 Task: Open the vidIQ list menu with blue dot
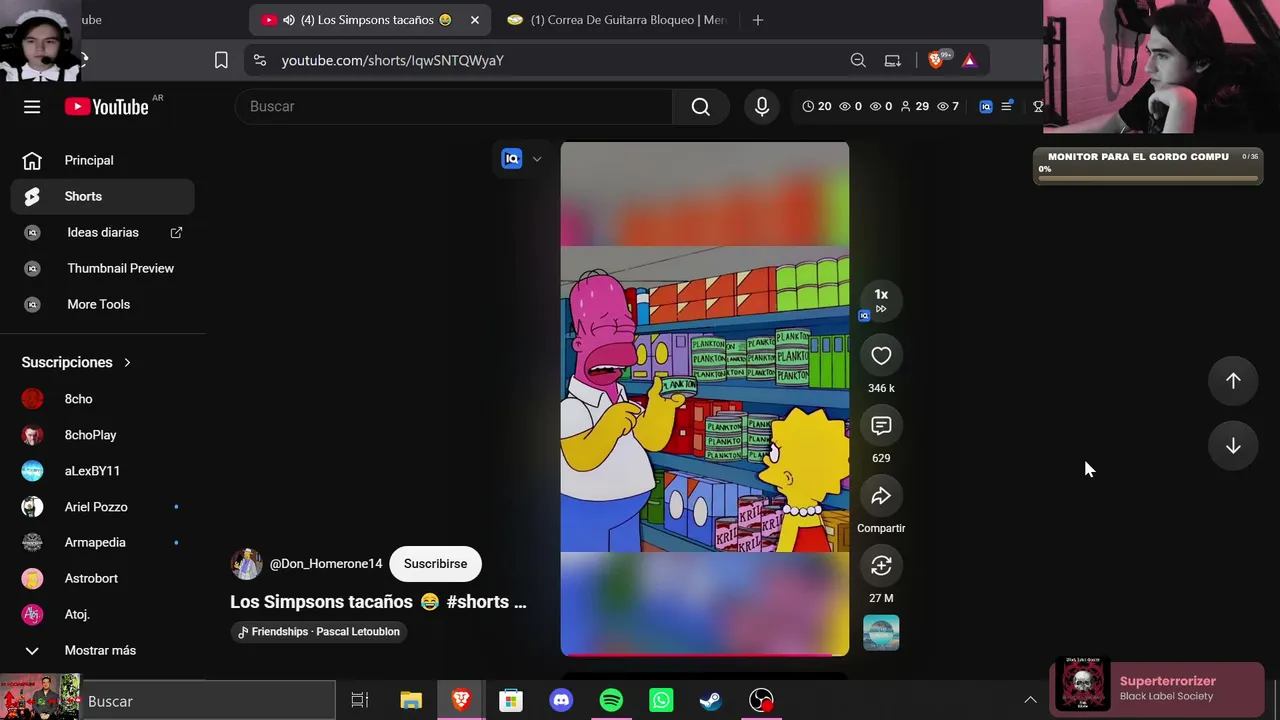pyautogui.click(x=1008, y=106)
